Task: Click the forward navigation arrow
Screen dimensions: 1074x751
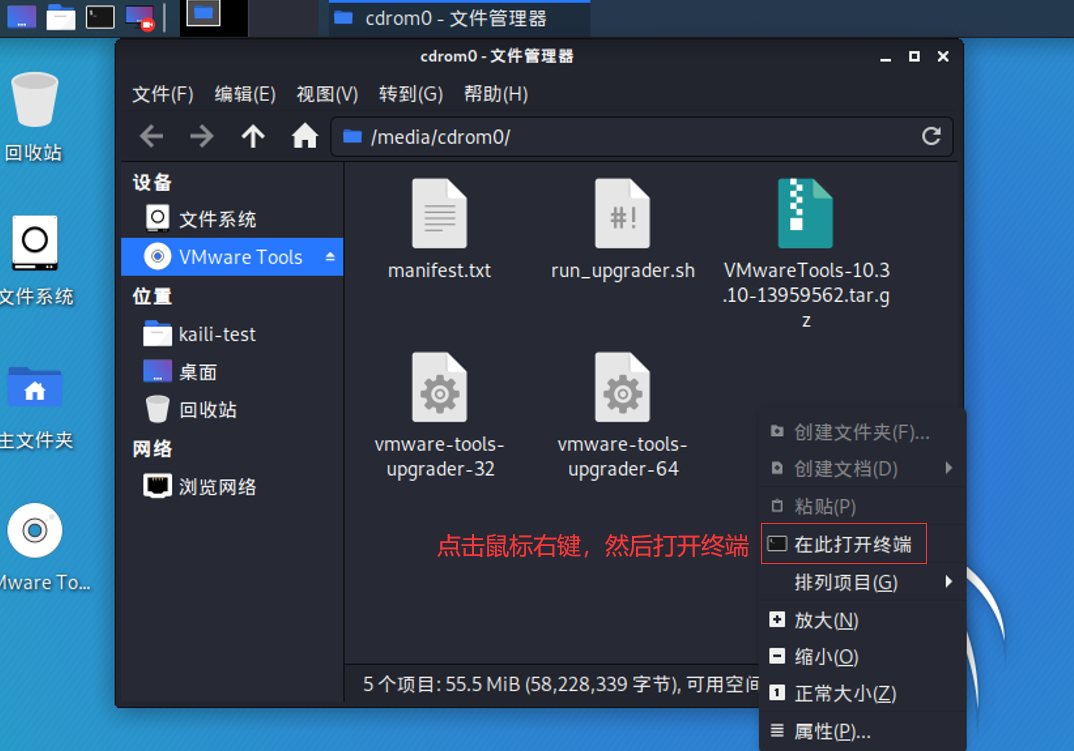Action: click(201, 137)
